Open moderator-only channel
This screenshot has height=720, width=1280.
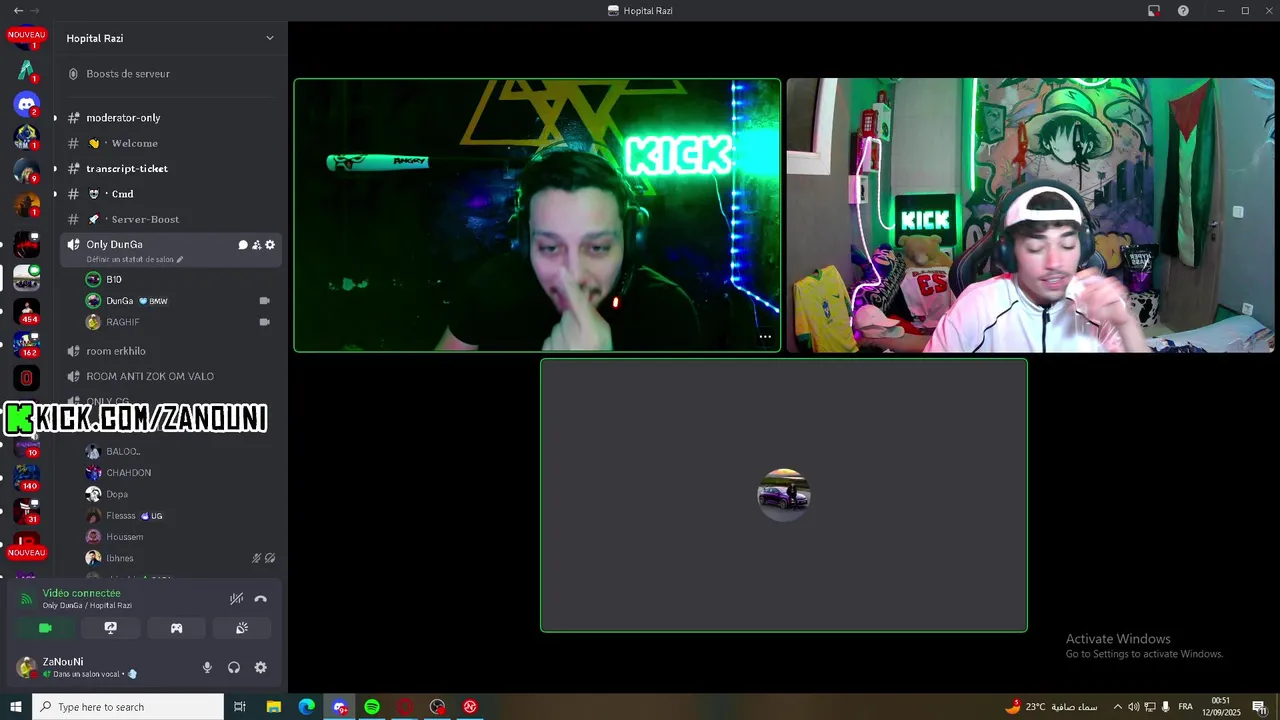[123, 118]
